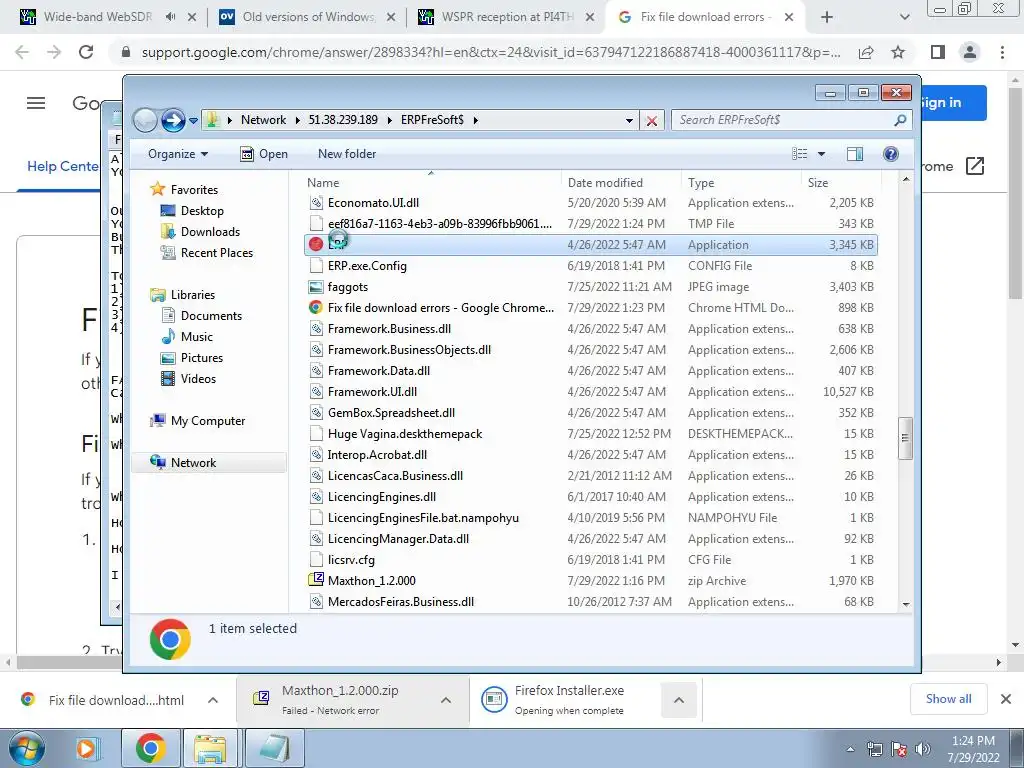Click the change view icon
The height and width of the screenshot is (768, 1024).
point(800,154)
